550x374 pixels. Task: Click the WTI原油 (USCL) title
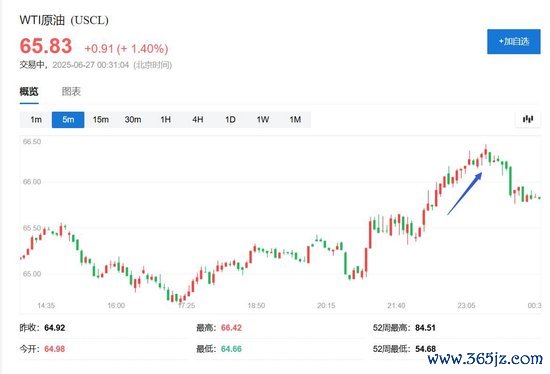[64, 20]
